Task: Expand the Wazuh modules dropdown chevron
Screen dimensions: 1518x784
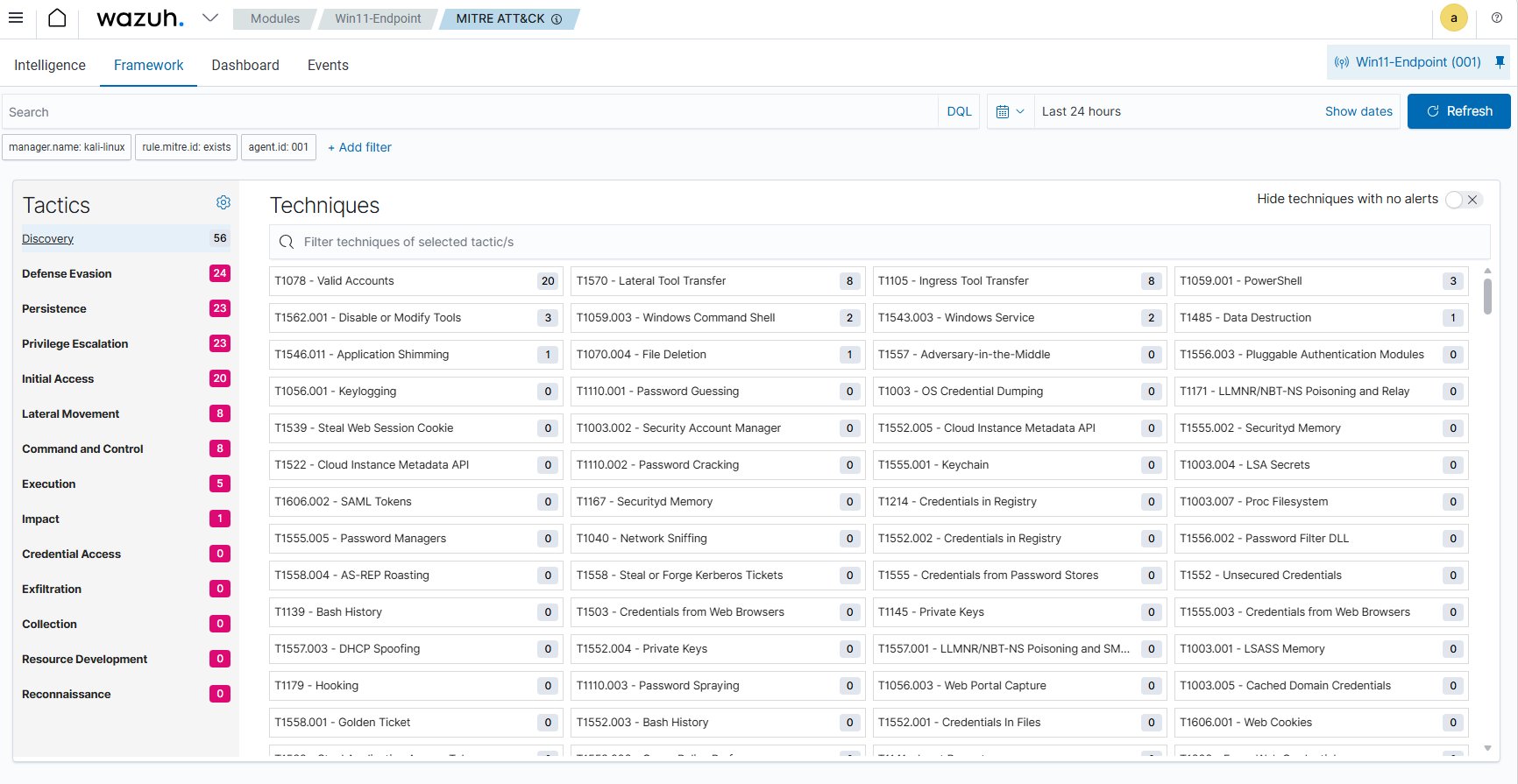Action: 210,18
